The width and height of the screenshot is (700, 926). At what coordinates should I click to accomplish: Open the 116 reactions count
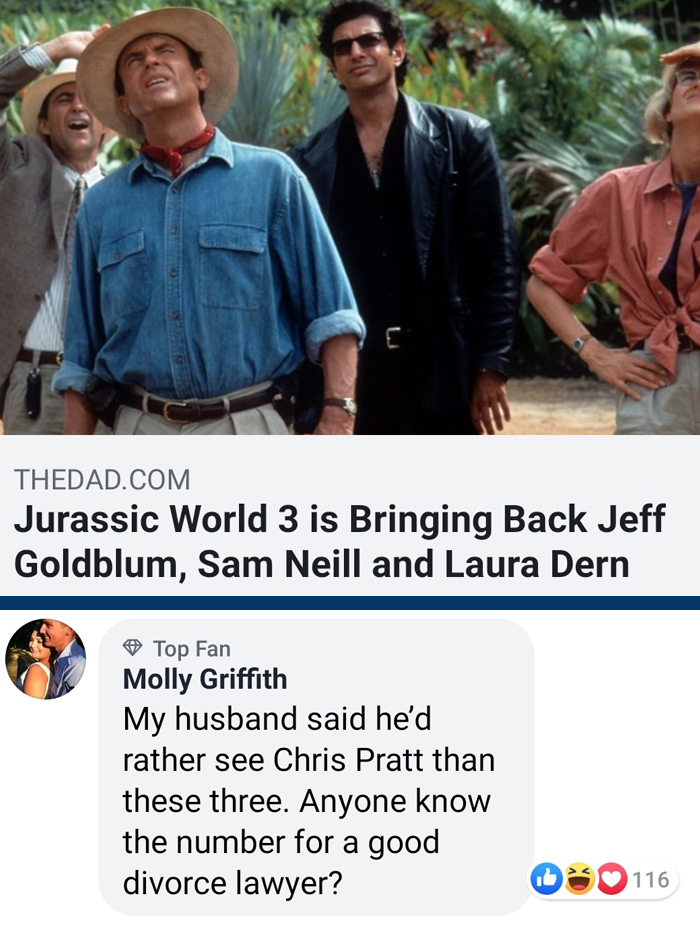pos(651,879)
